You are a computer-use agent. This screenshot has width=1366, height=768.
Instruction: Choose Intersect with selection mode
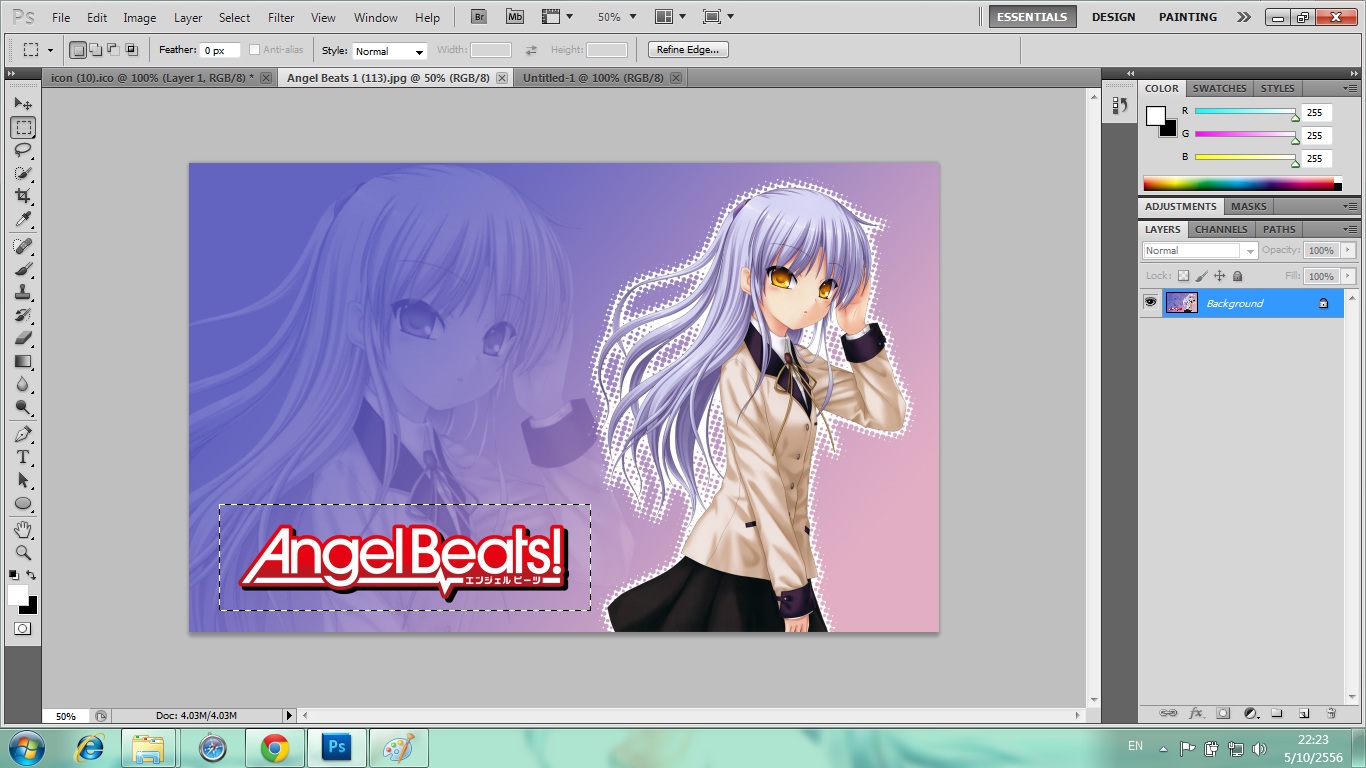(x=131, y=49)
